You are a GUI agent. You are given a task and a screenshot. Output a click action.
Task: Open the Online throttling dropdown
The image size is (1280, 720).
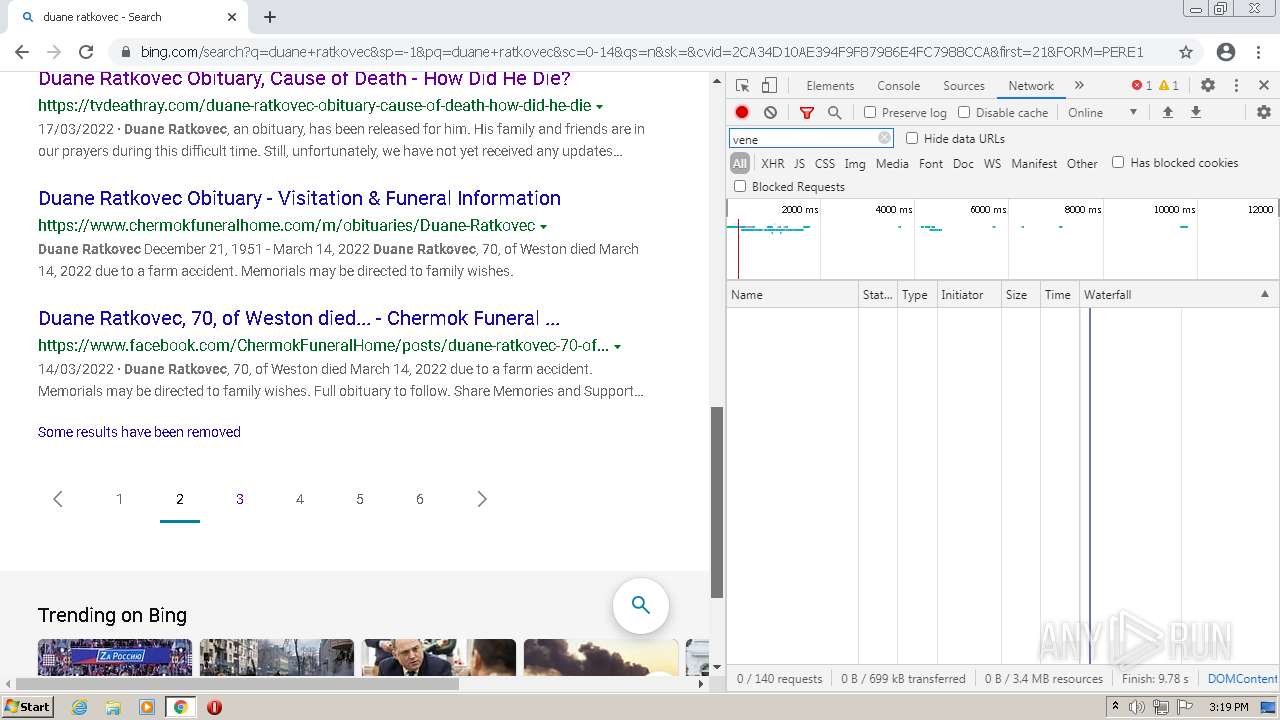1102,113
